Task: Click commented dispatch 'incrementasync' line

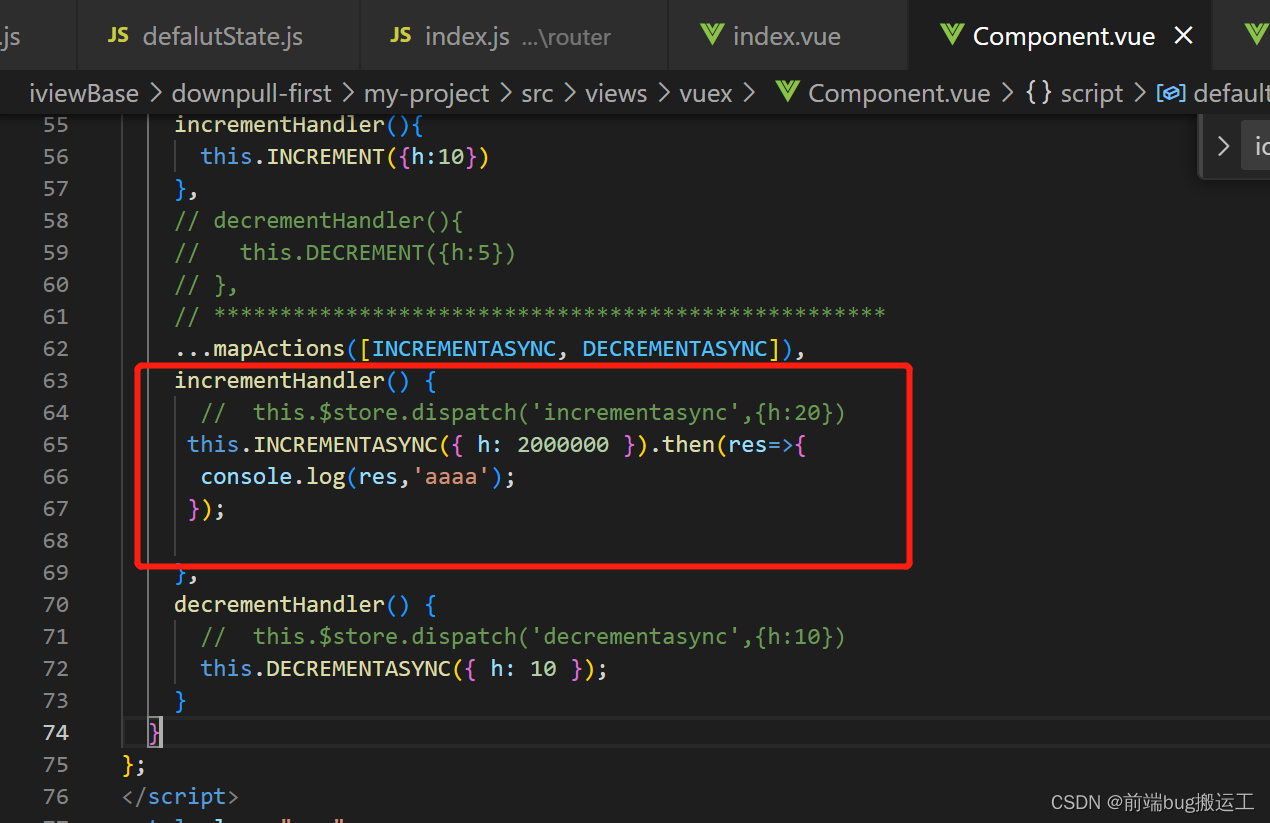Action: coord(523,413)
